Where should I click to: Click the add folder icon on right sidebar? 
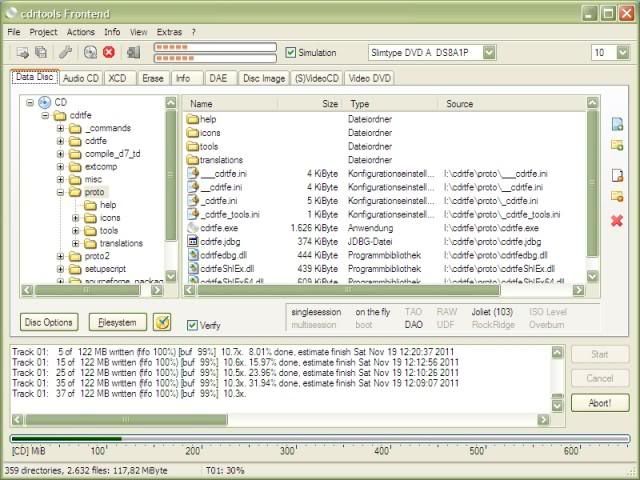(x=617, y=145)
